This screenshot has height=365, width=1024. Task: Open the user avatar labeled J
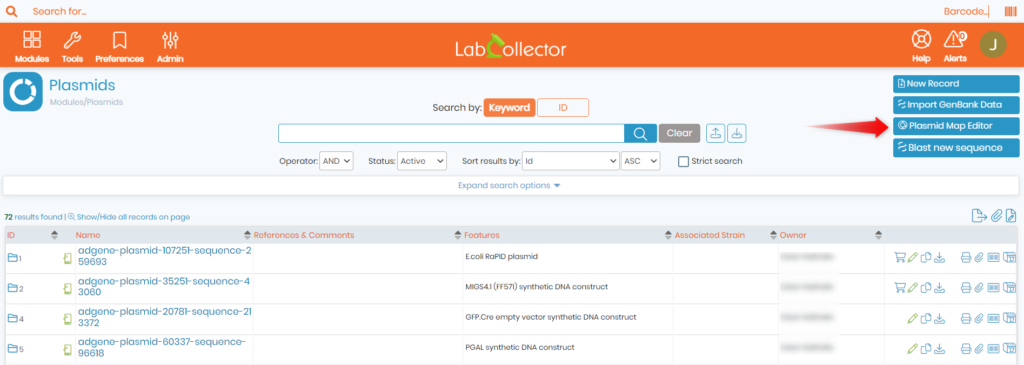point(993,44)
